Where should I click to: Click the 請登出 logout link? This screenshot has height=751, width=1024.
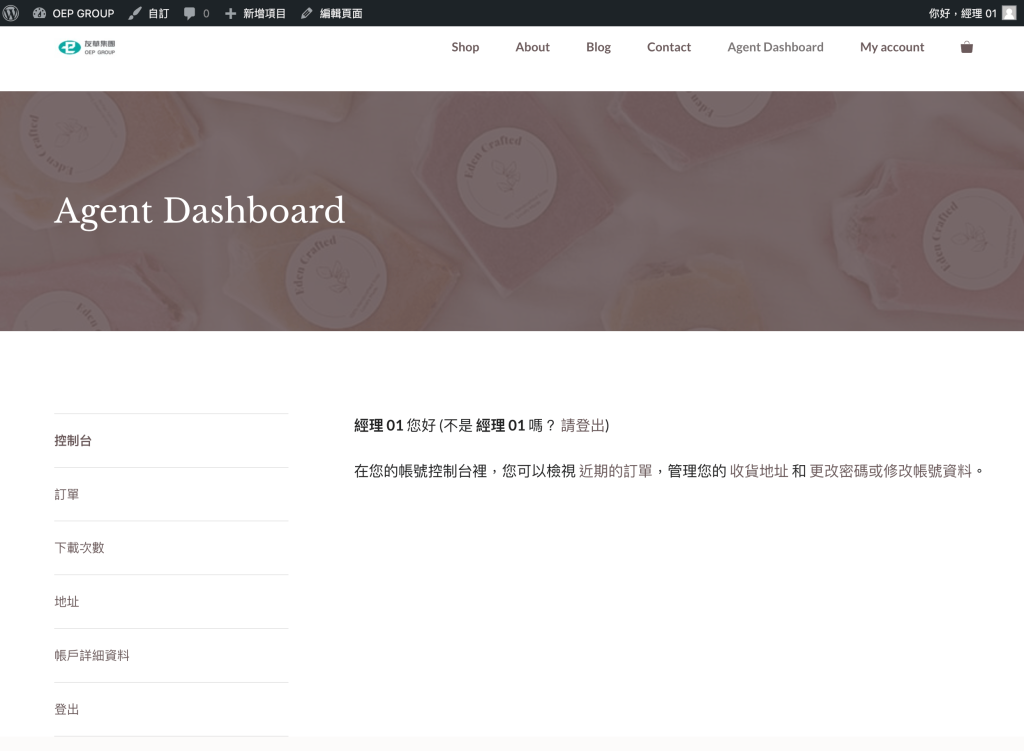tap(583, 425)
